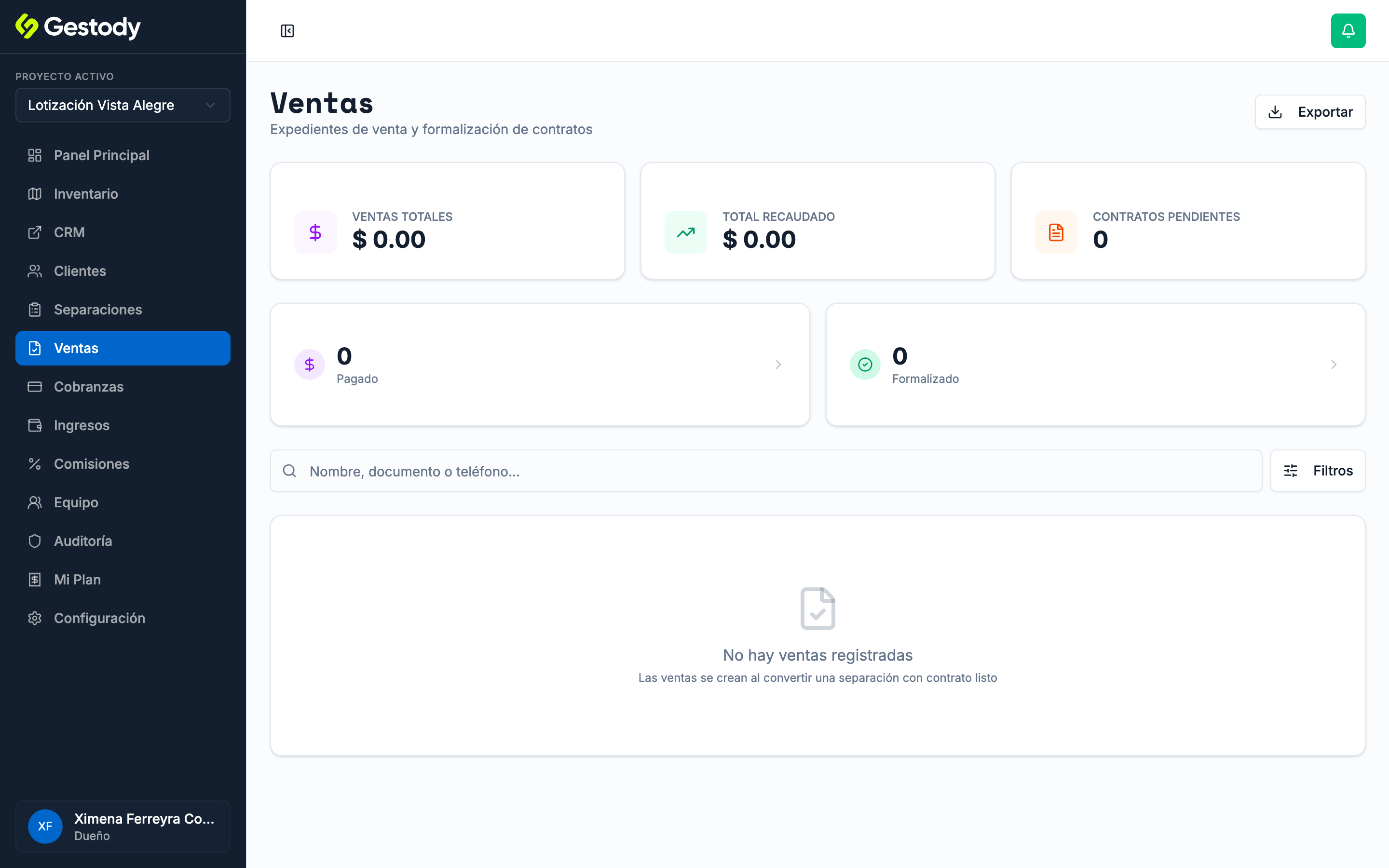The height and width of the screenshot is (868, 1389).
Task: Open the Lotización Vista Alegre project dropdown
Action: pyautogui.click(x=123, y=105)
